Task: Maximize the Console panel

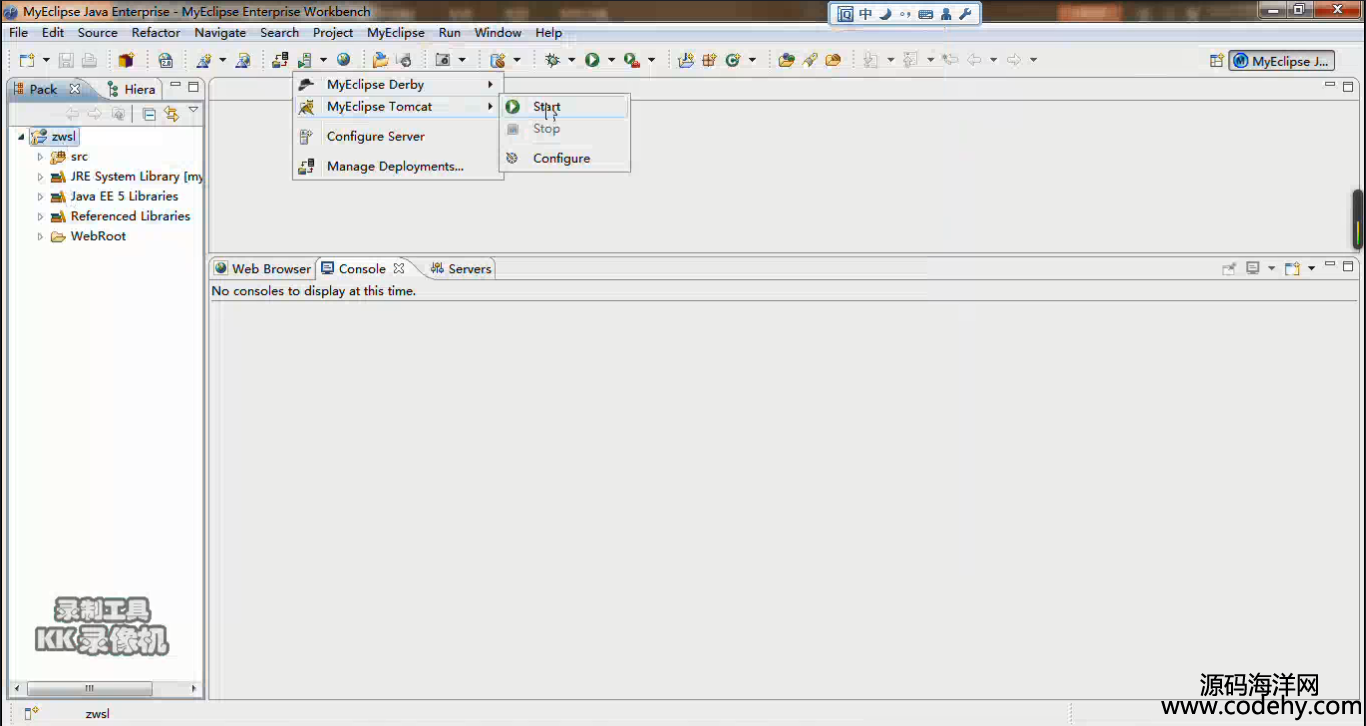Action: [x=1348, y=266]
